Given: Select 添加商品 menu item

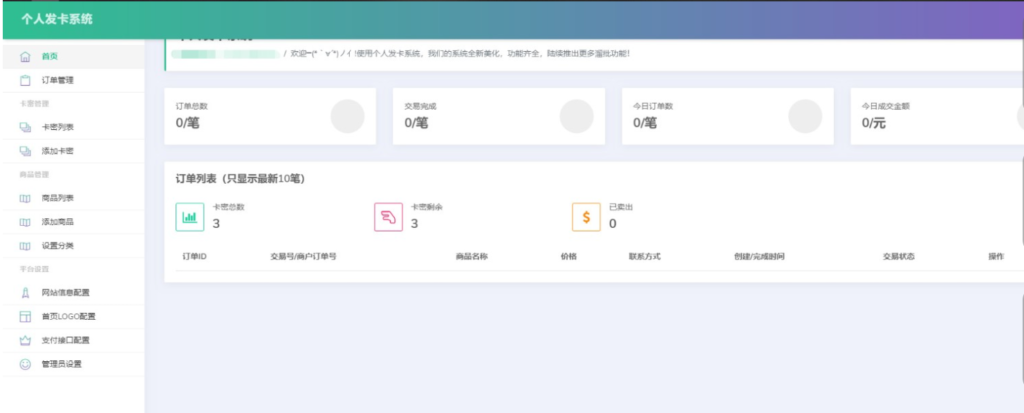Looking at the screenshot, I should [72, 222].
